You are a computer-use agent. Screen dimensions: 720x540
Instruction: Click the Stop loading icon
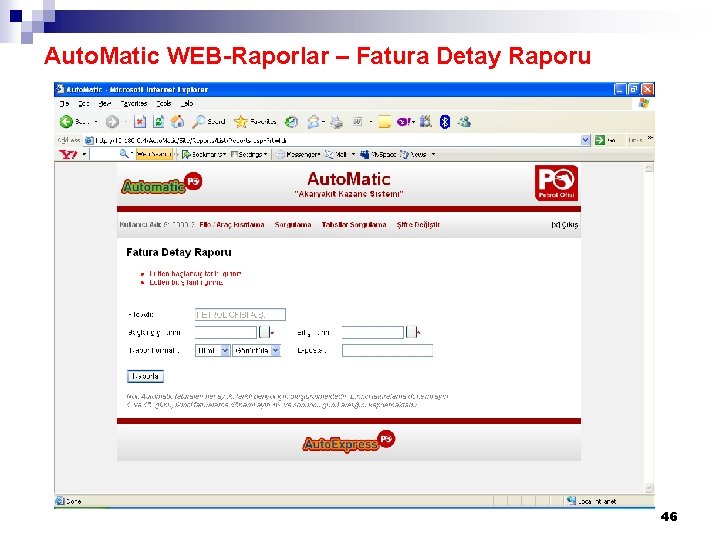tap(140, 122)
